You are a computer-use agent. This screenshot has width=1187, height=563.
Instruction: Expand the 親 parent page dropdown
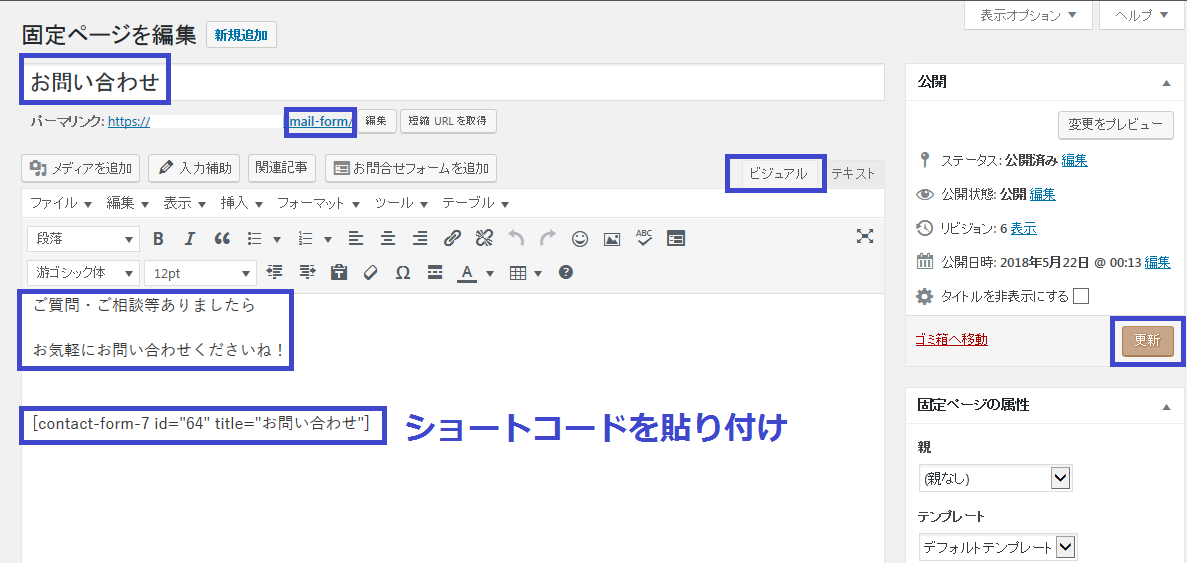click(995, 479)
